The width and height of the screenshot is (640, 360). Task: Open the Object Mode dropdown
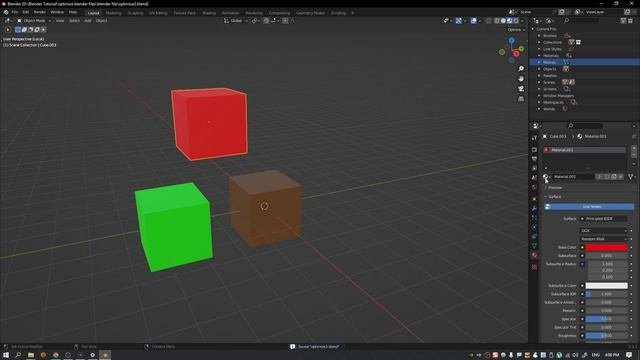click(34, 21)
